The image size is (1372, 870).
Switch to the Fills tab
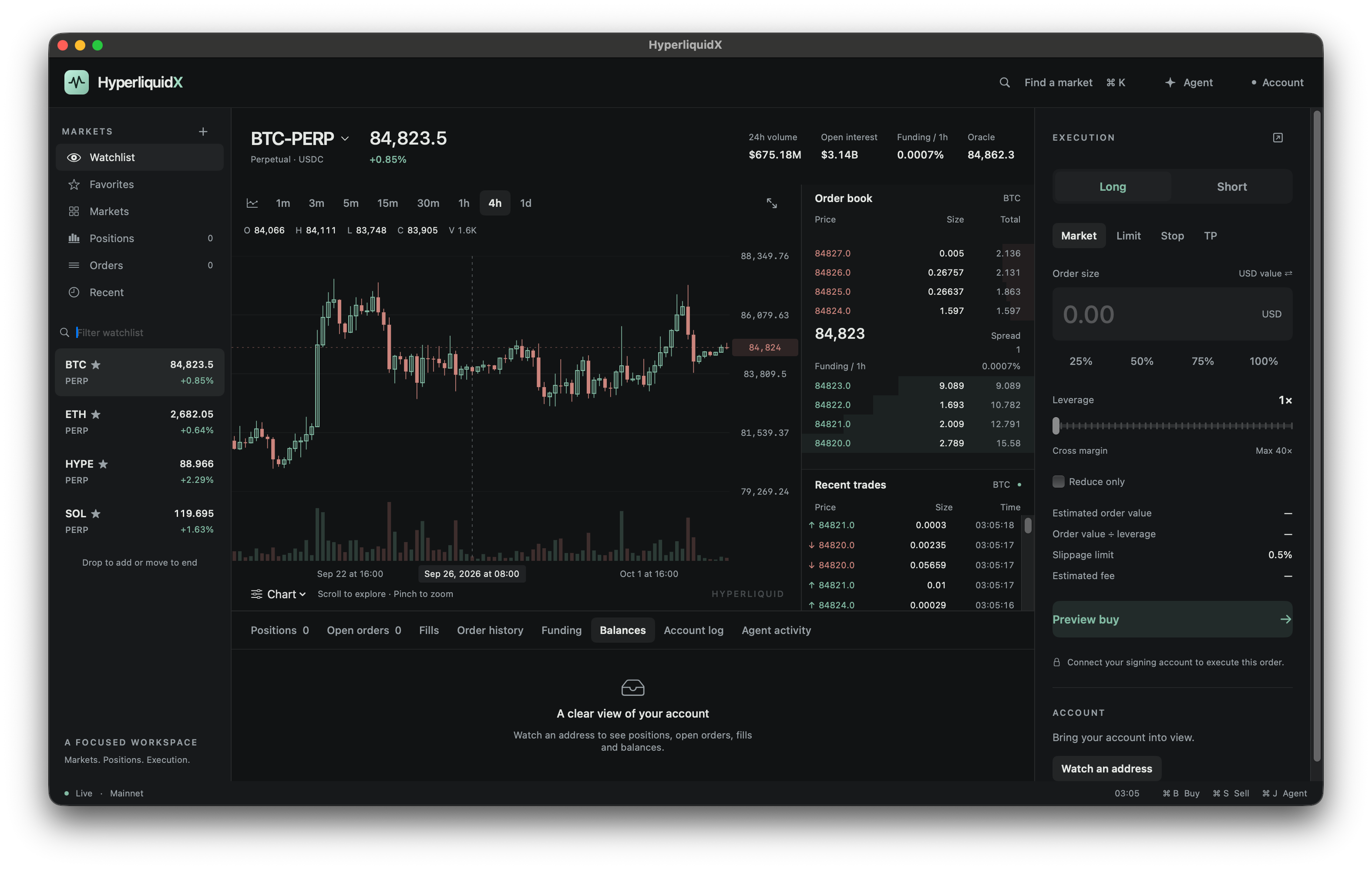point(428,630)
